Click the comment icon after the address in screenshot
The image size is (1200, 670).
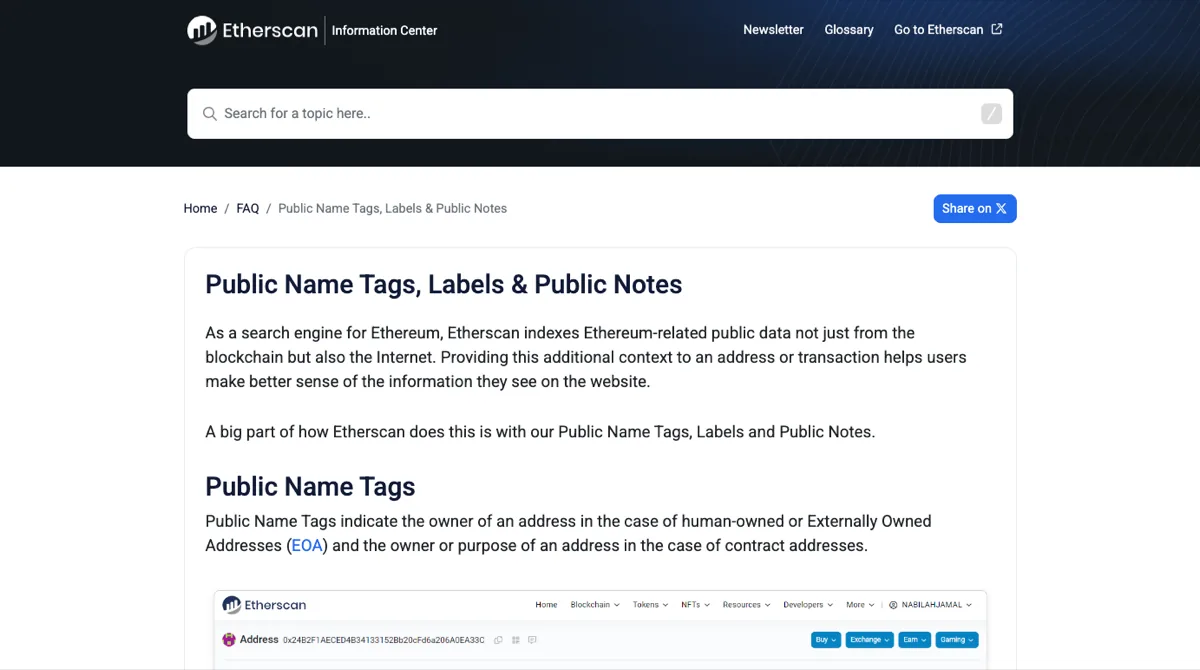click(x=532, y=640)
